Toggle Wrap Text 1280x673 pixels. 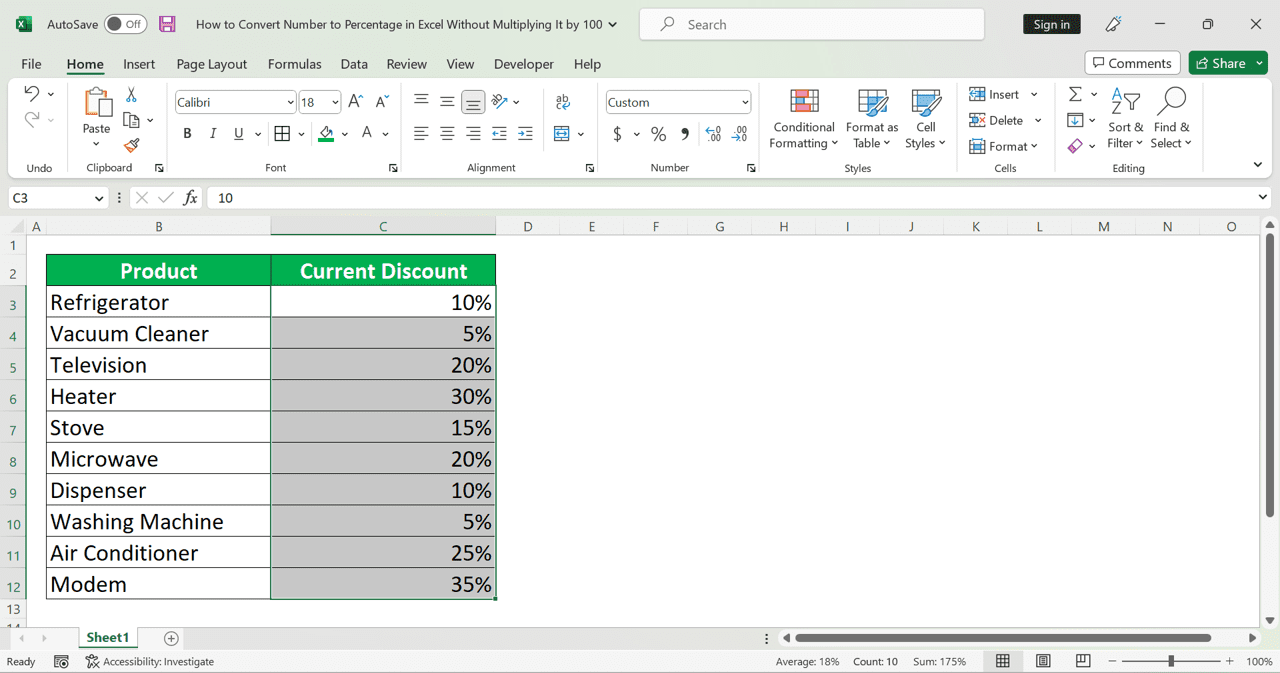[563, 102]
